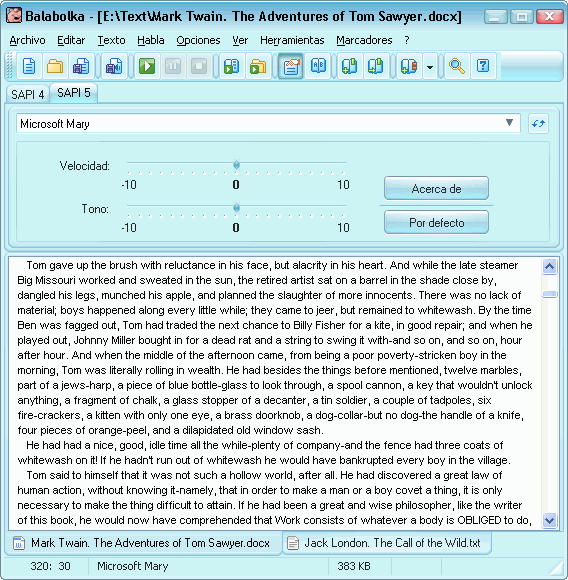The height and width of the screenshot is (580, 568).
Task: Switch to the SAPI 4 tab
Action: (x=28, y=94)
